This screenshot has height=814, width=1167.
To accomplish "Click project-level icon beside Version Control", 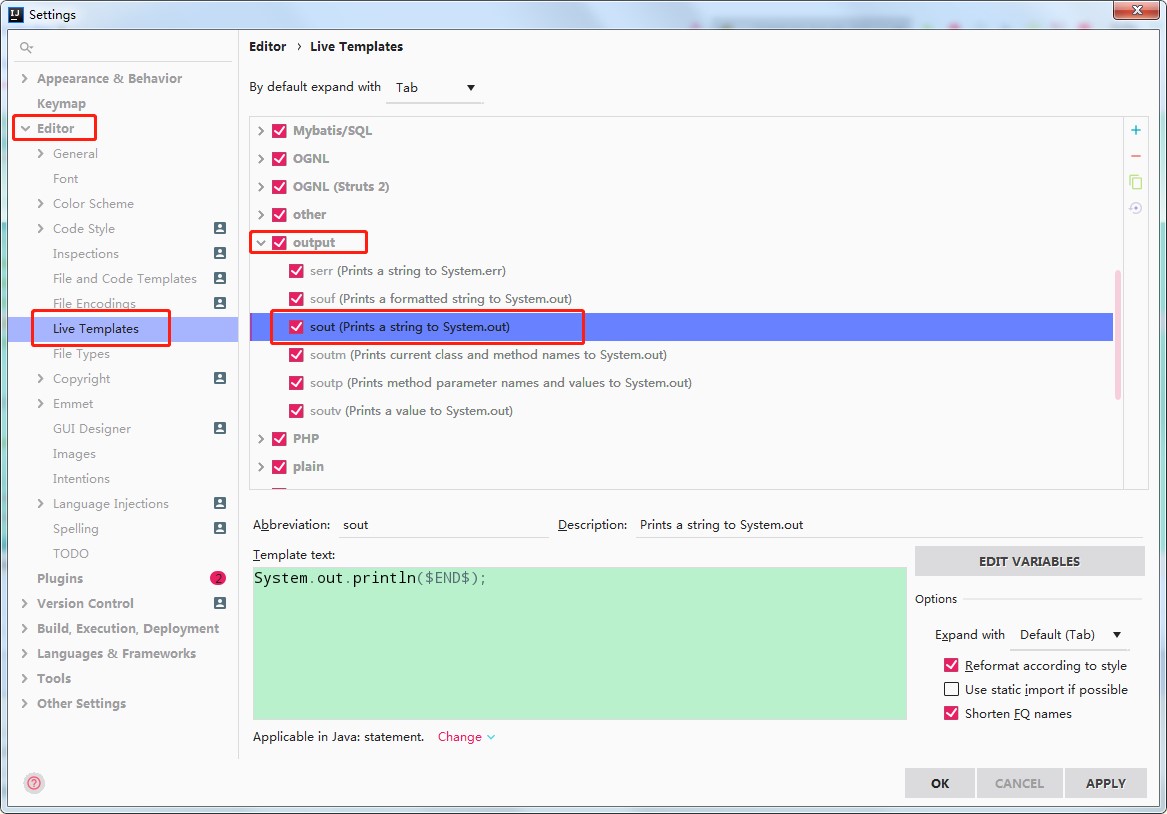I will pyautogui.click(x=220, y=603).
